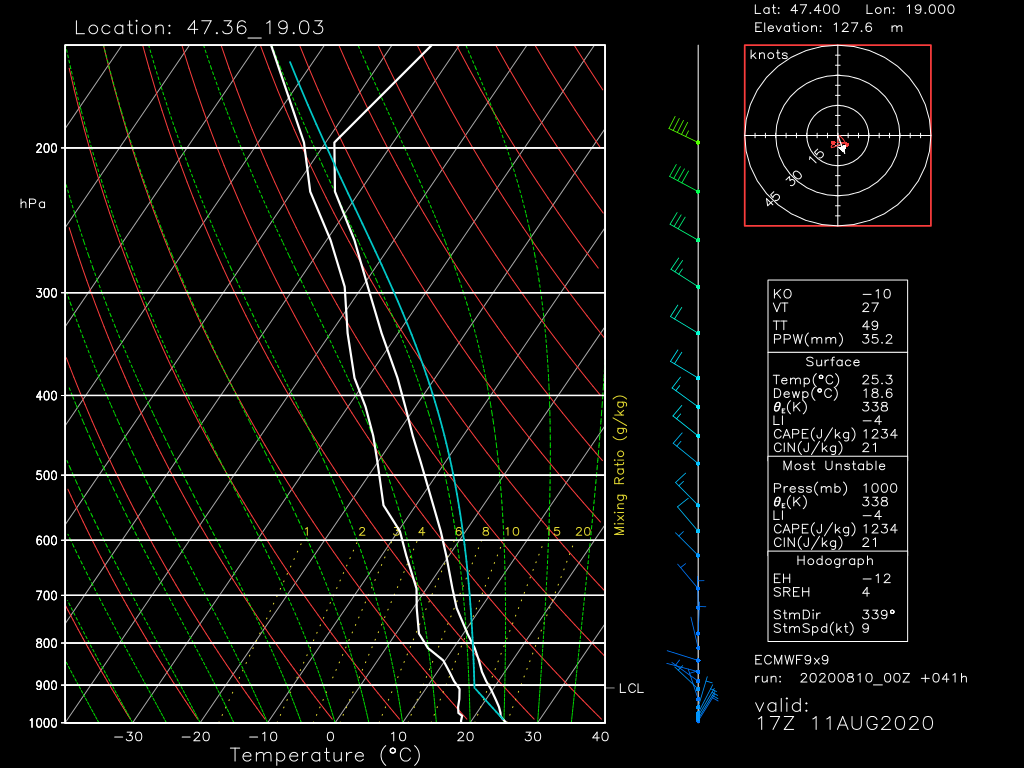Click the PPW(mm) value 35.2
Viewport: 1024px width, 768px height.
(877, 338)
